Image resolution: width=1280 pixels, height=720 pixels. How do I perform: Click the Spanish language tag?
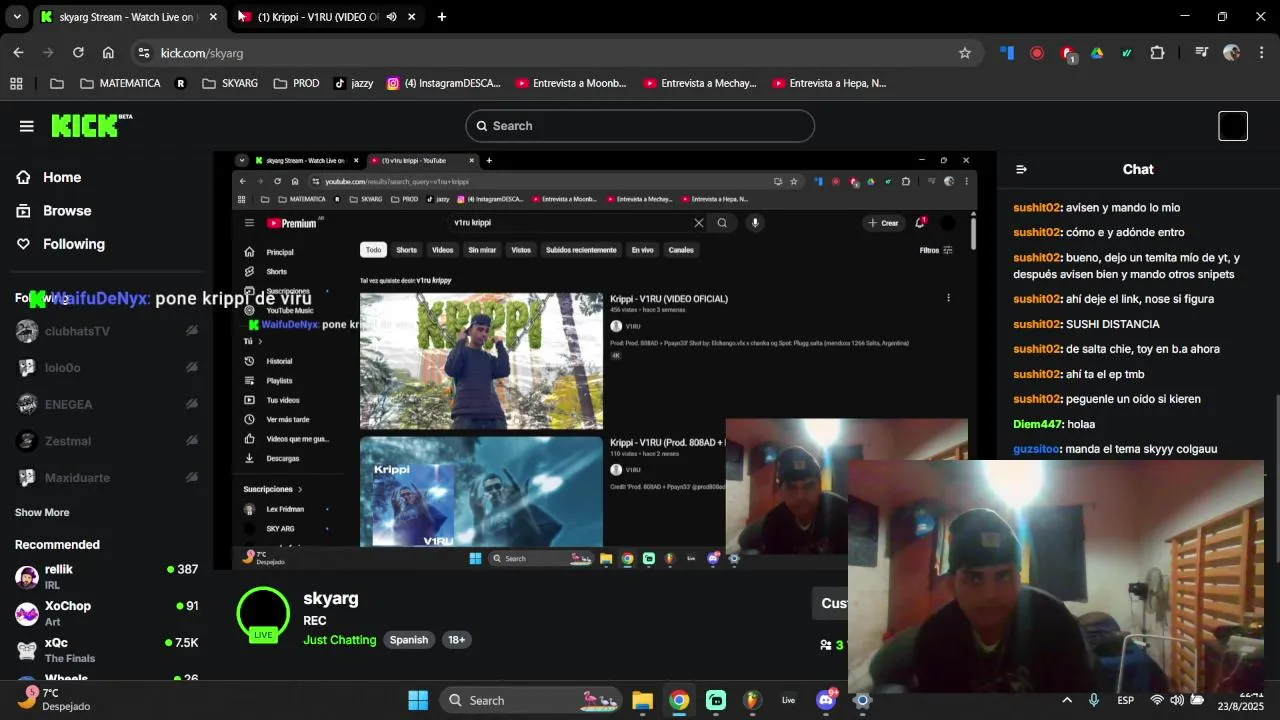tap(409, 640)
